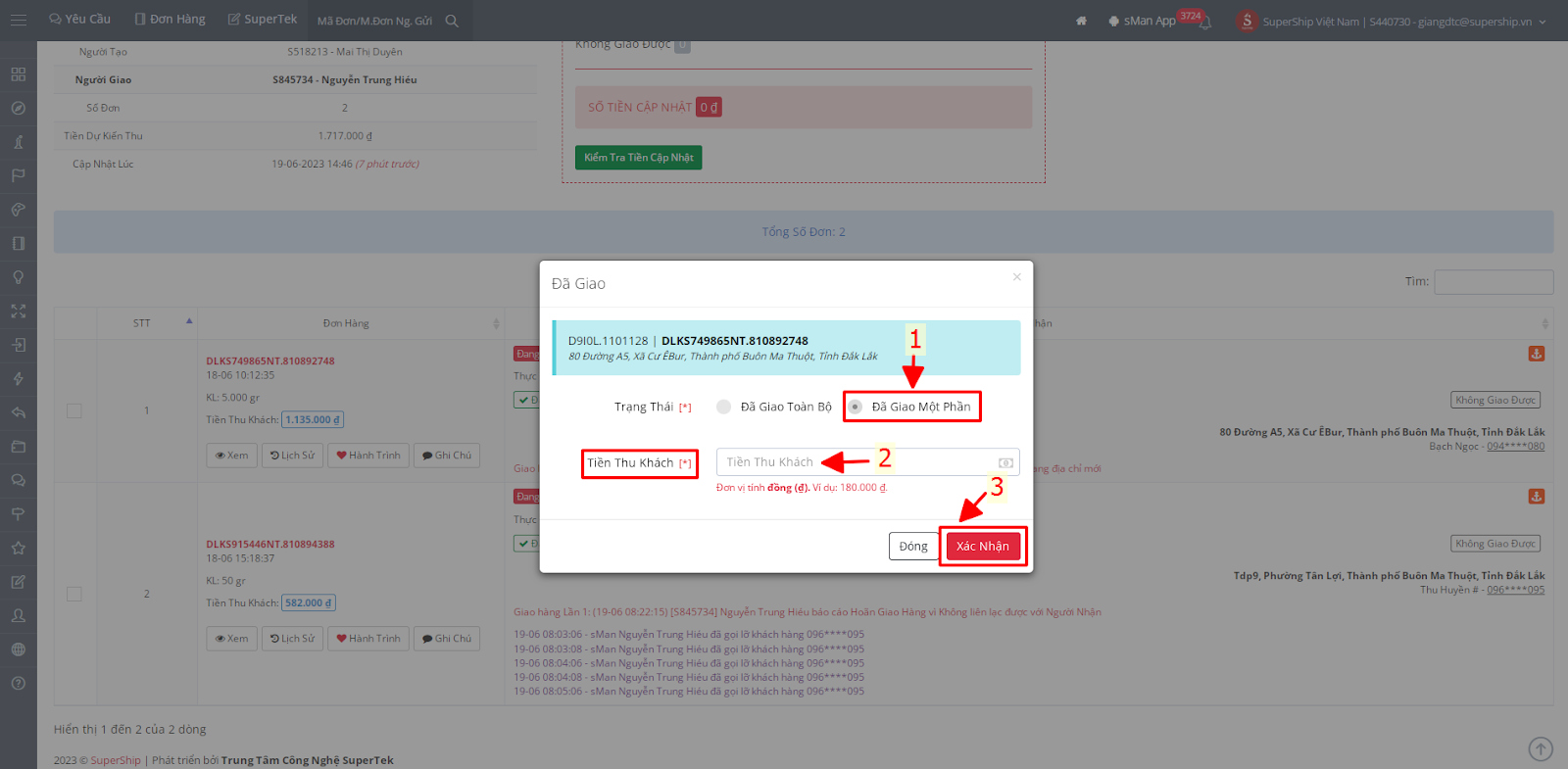This screenshot has width=1568, height=769.
Task: Sort by the Đơn Hàng column arrows
Action: 496,323
